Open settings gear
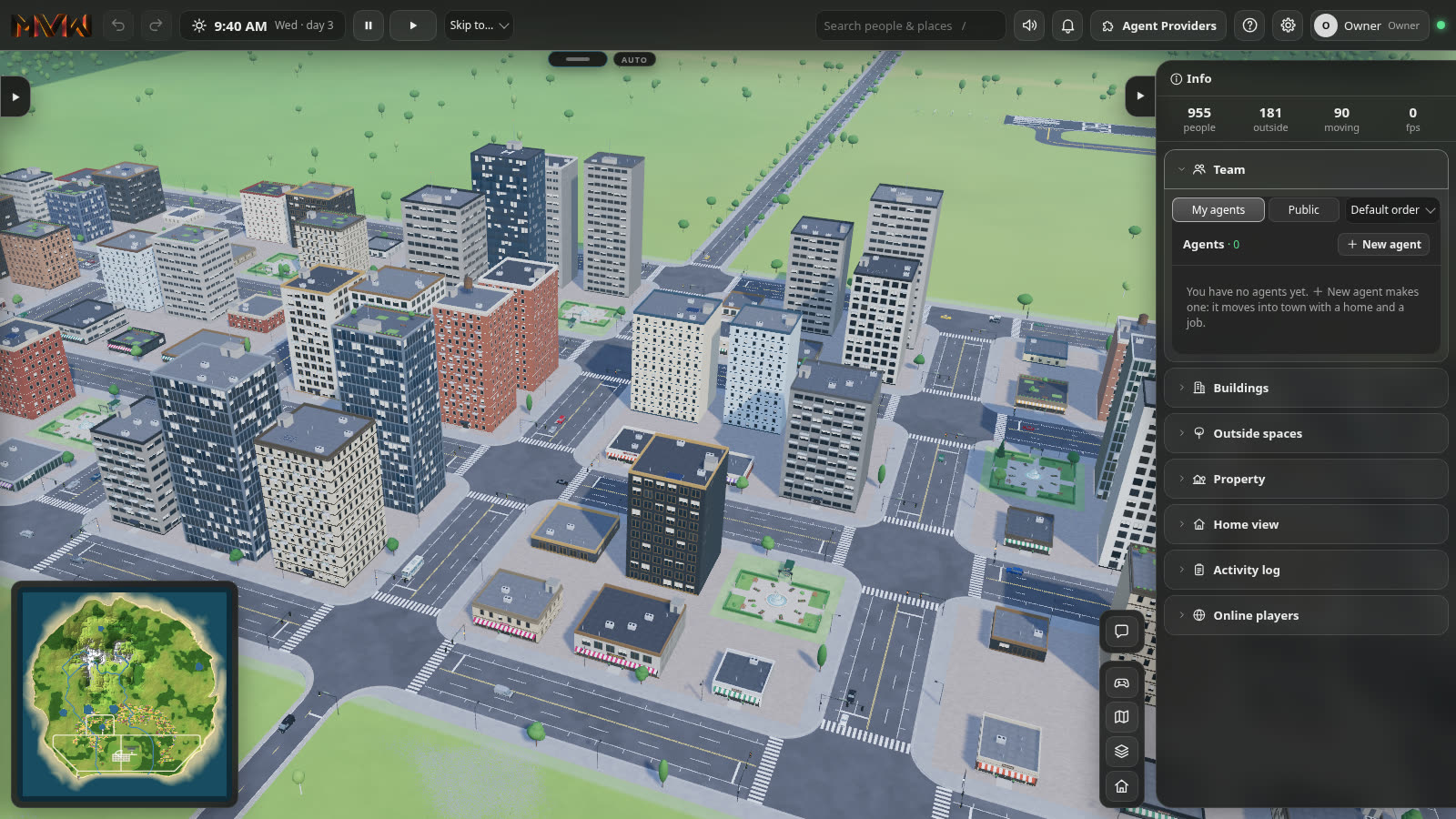Viewport: 1456px width, 819px height. point(1289,25)
